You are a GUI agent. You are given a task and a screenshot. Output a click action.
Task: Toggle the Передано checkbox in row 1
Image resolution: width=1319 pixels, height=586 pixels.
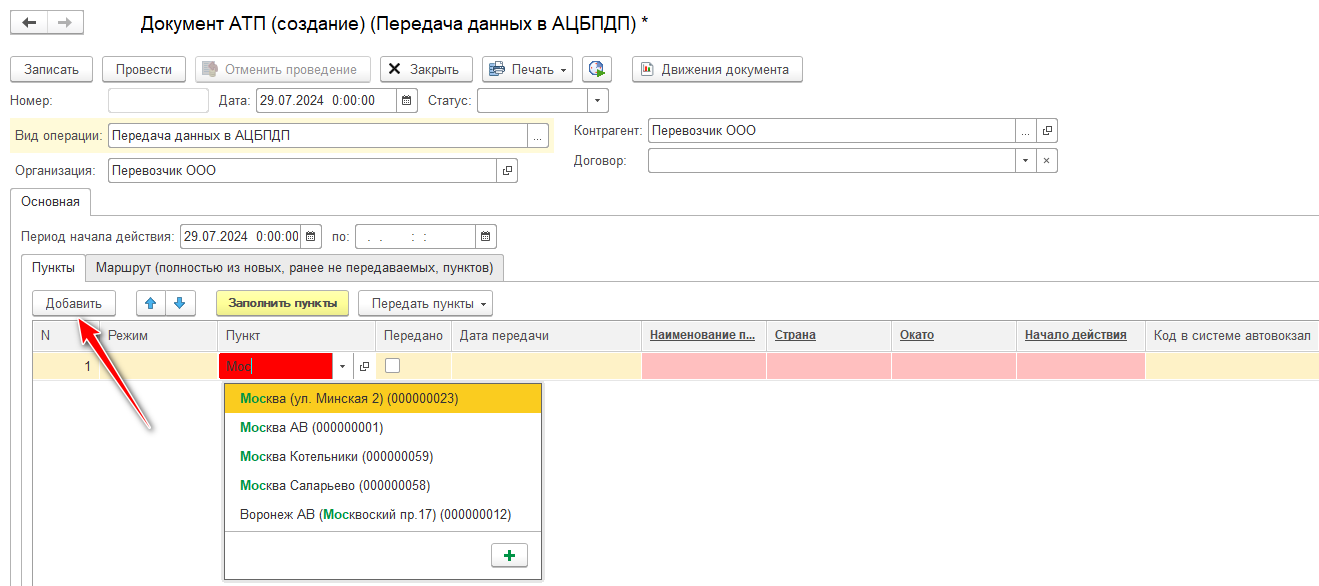393,366
